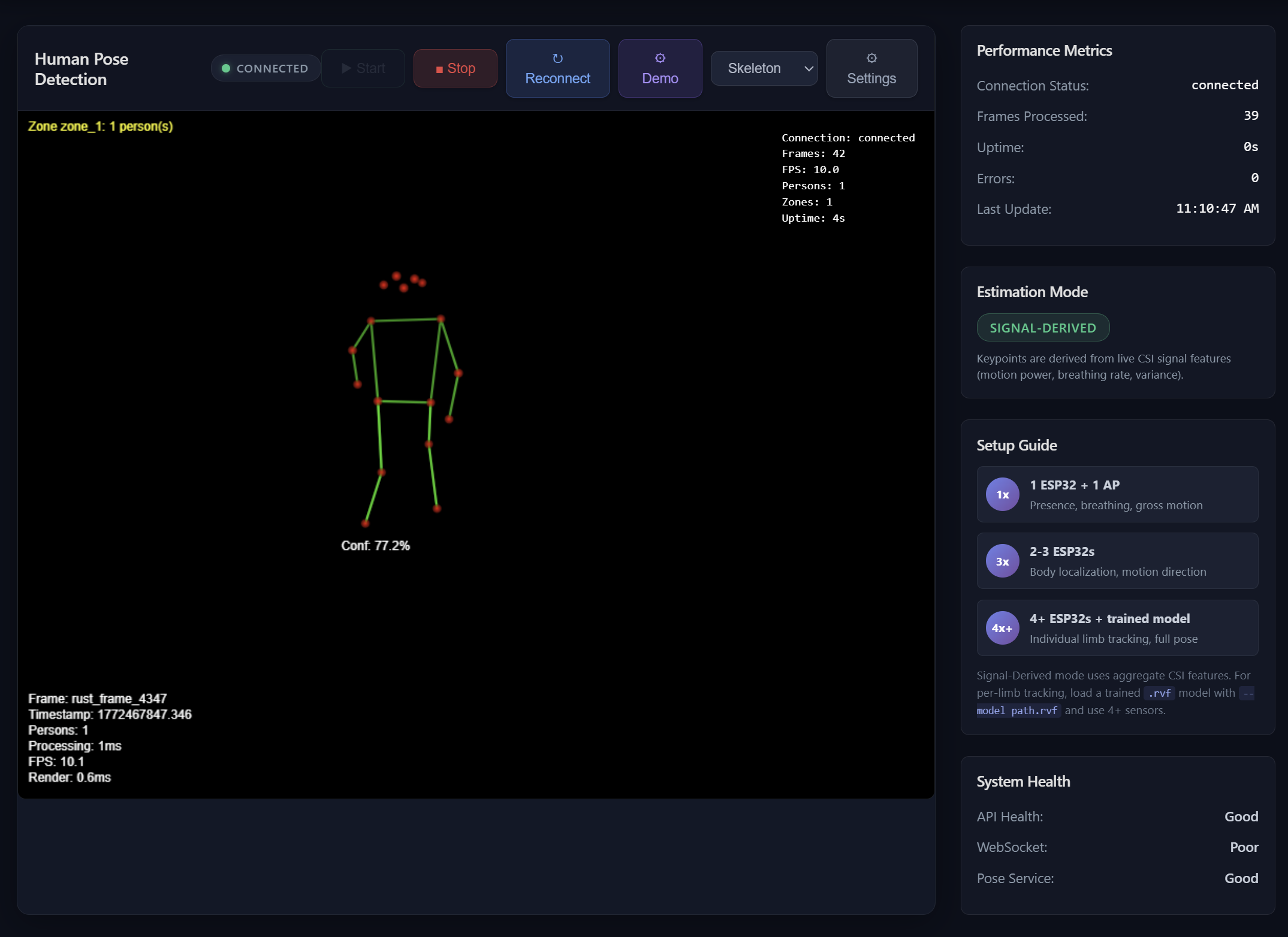
Task: Click the green connection status dot
Action: 226,68
